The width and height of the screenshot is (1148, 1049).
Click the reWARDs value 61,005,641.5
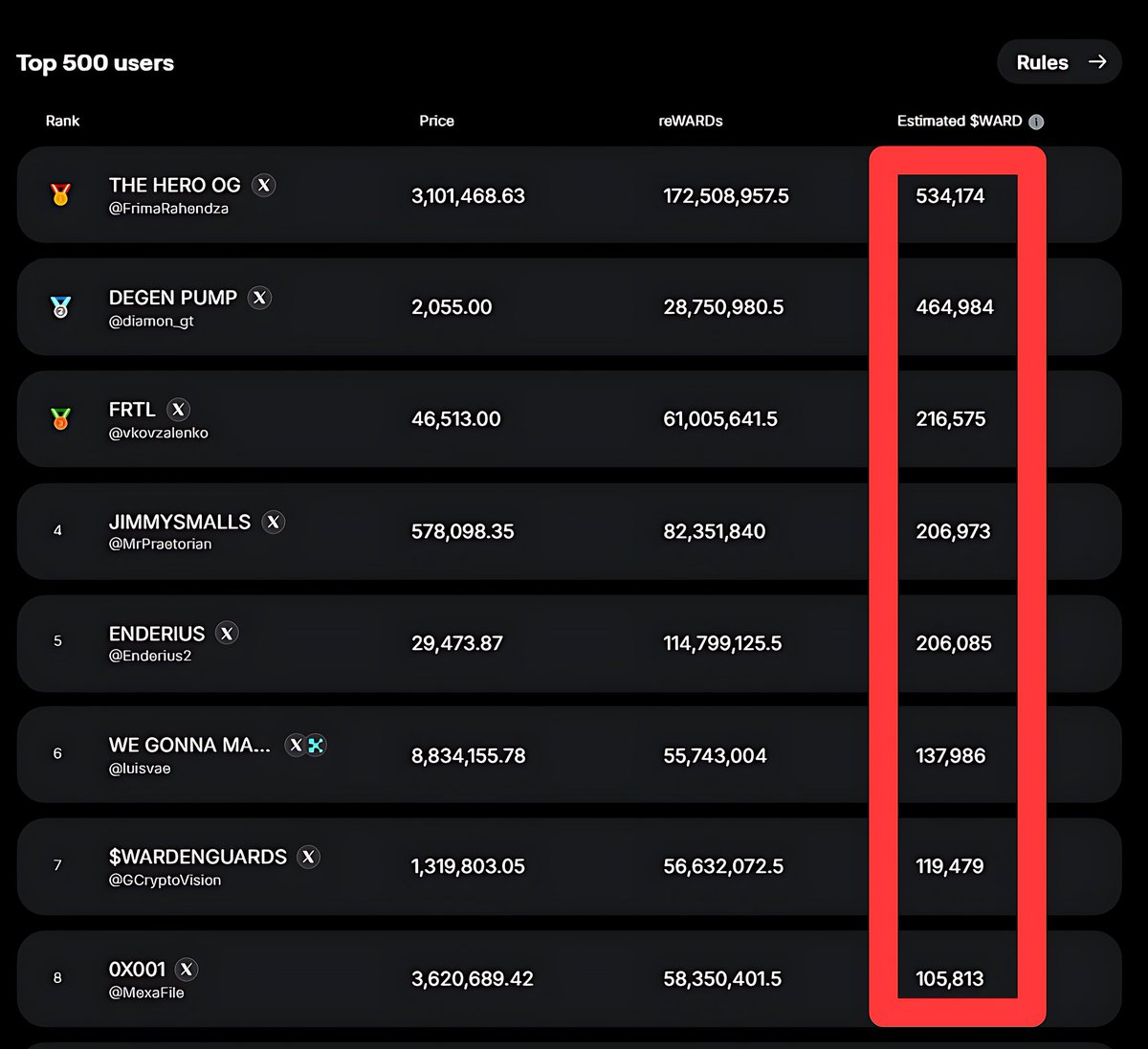click(720, 419)
